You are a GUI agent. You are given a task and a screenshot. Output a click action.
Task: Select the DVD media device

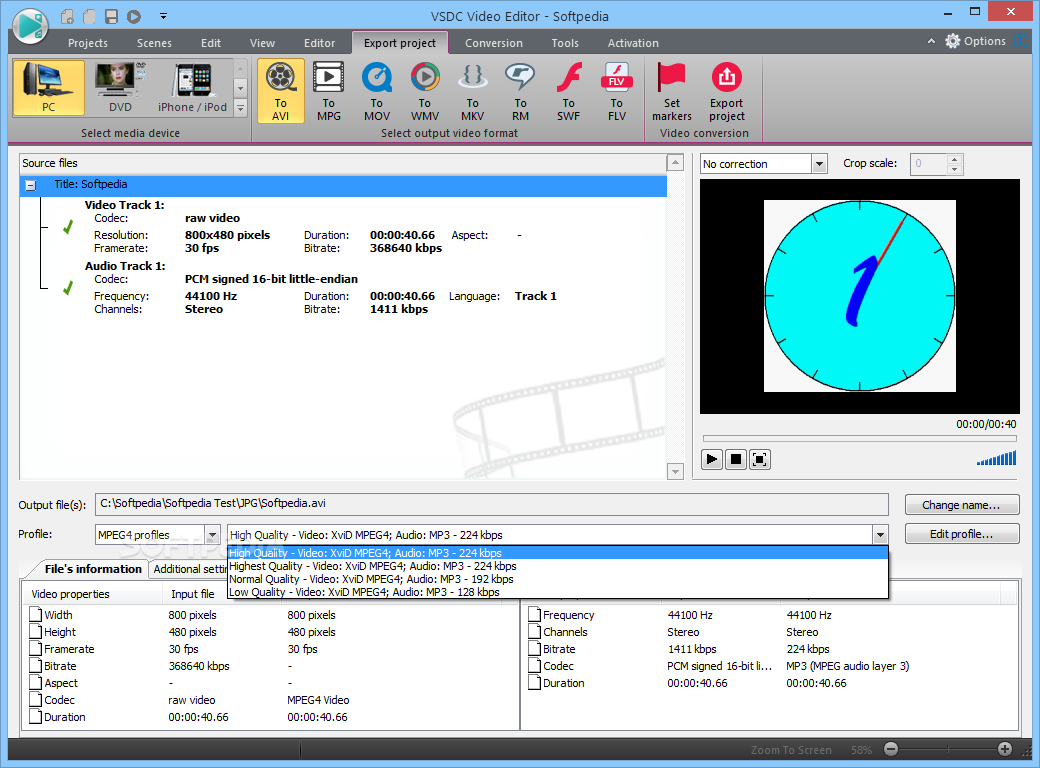click(120, 88)
